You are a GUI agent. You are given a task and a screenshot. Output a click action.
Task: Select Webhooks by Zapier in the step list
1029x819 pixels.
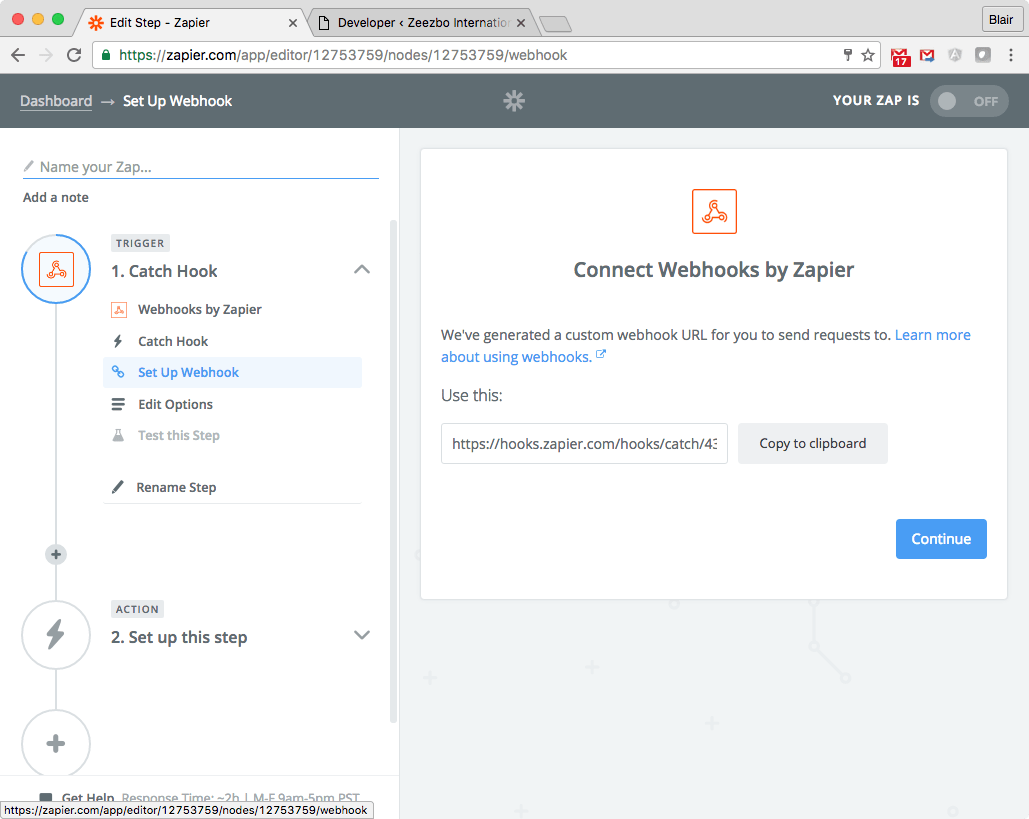[200, 310]
